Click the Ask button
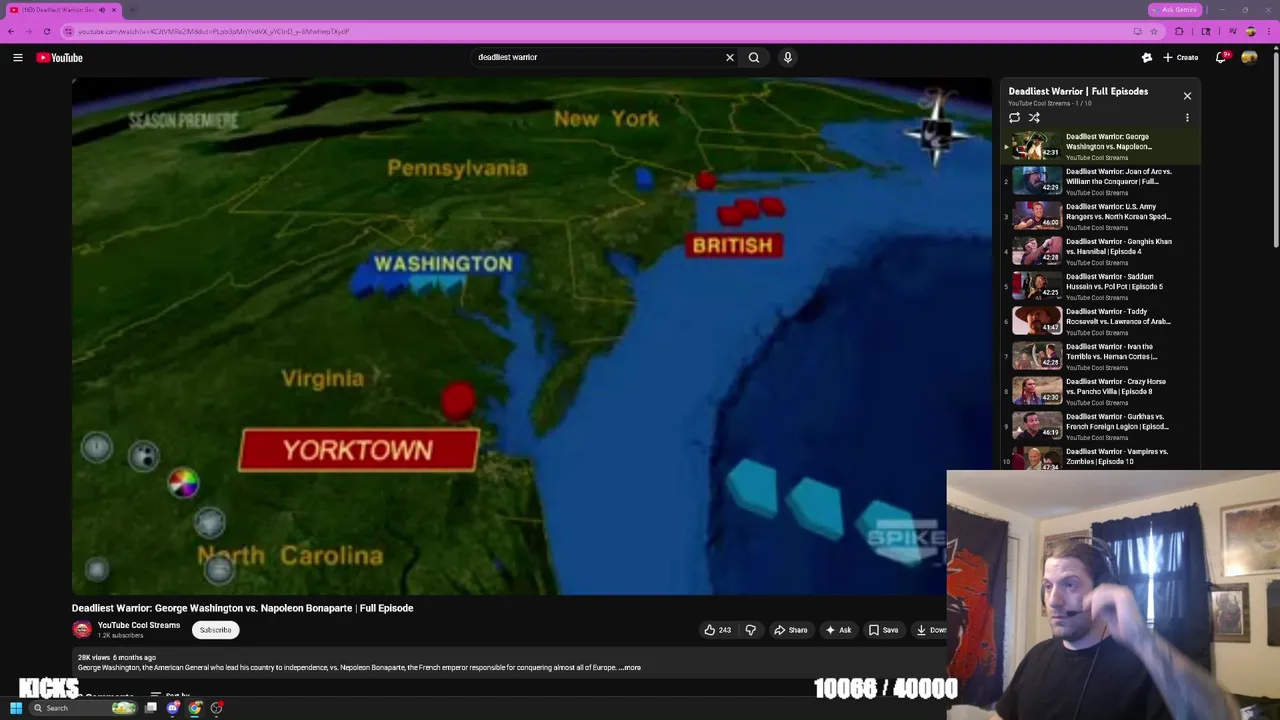Viewport: 1280px width, 720px height. tap(838, 630)
